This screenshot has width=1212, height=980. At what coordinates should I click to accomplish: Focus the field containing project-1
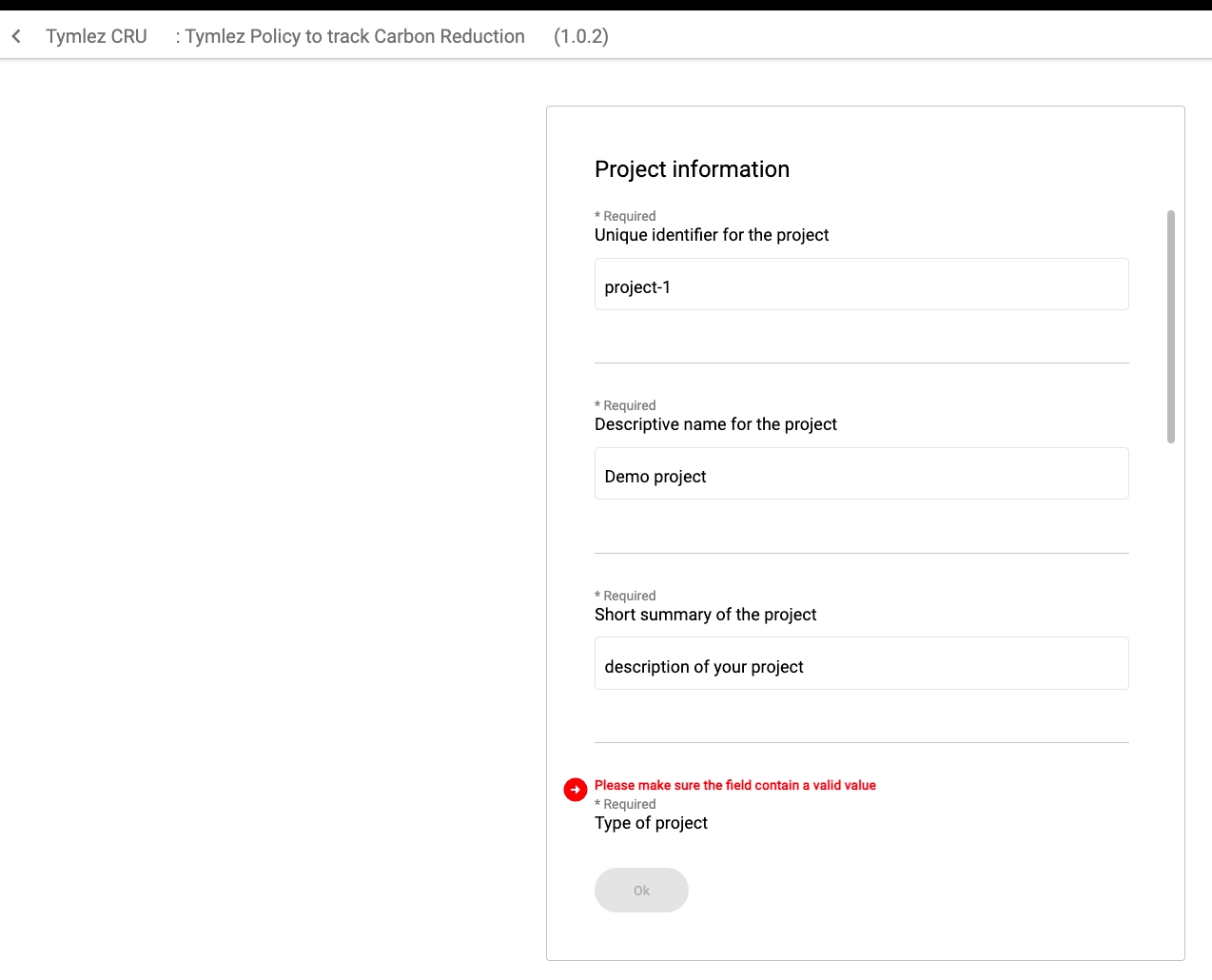861,284
